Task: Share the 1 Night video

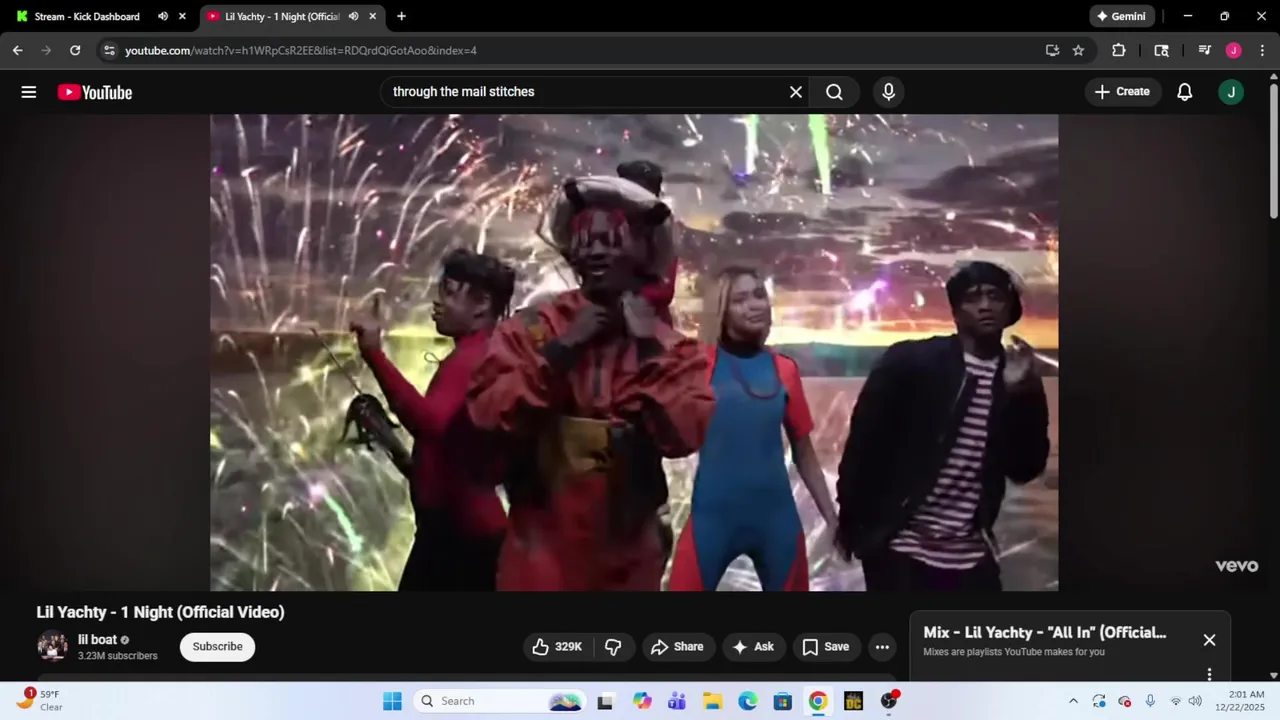Action: (x=678, y=647)
